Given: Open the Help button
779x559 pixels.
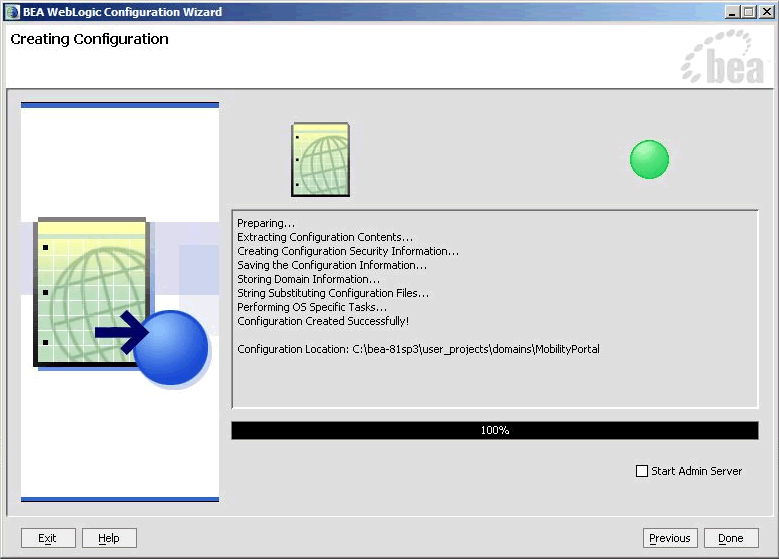Looking at the screenshot, I should 109,538.
